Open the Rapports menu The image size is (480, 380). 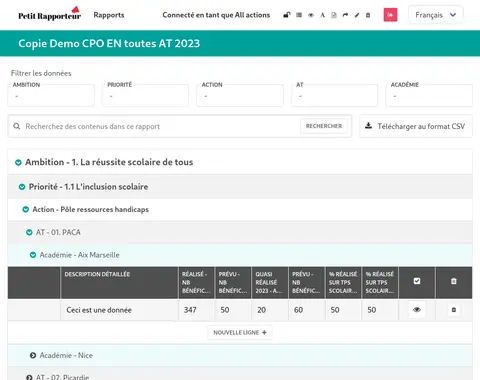109,15
